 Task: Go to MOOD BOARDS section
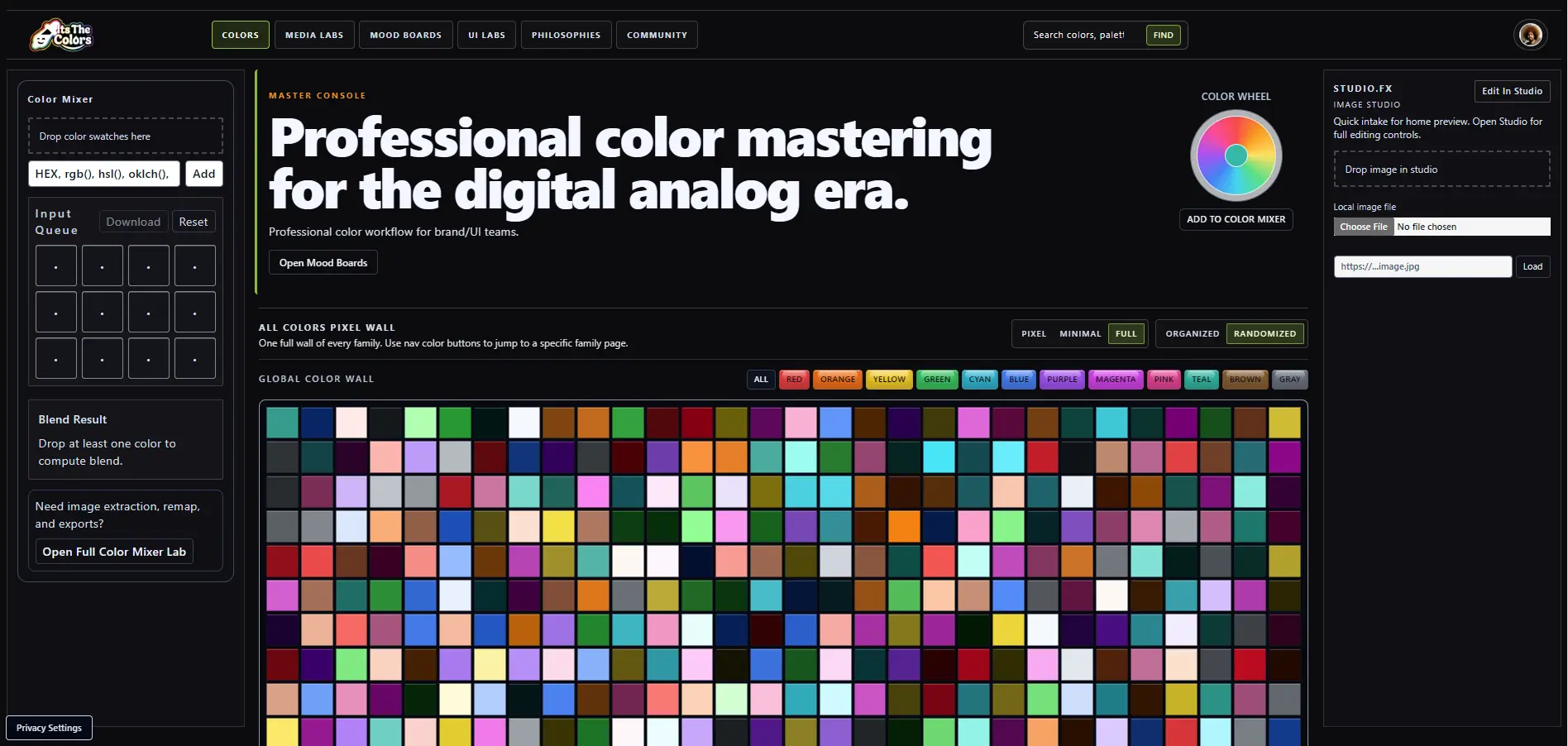[406, 35]
